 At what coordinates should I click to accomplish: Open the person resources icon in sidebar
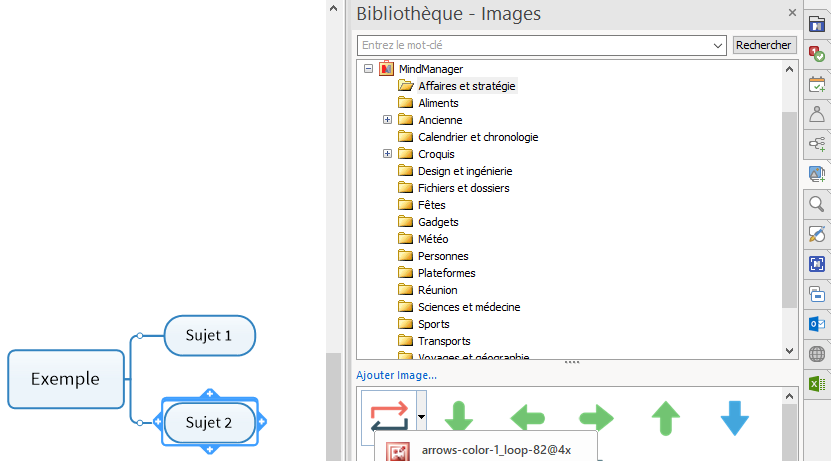817,114
